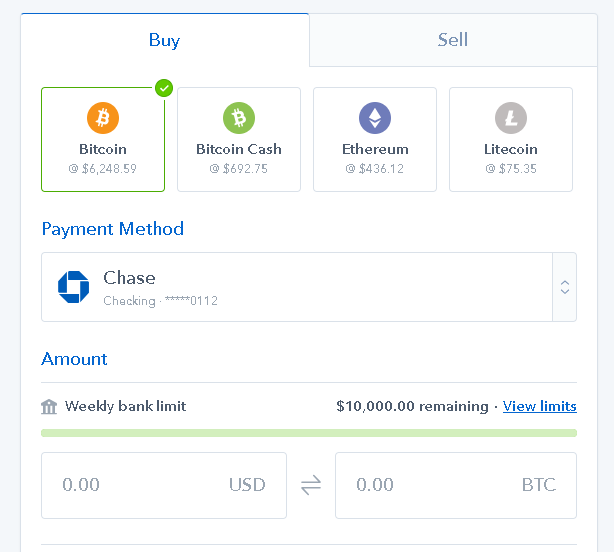Focus the USD amount input field
This screenshot has height=552, width=614.
pyautogui.click(x=164, y=485)
